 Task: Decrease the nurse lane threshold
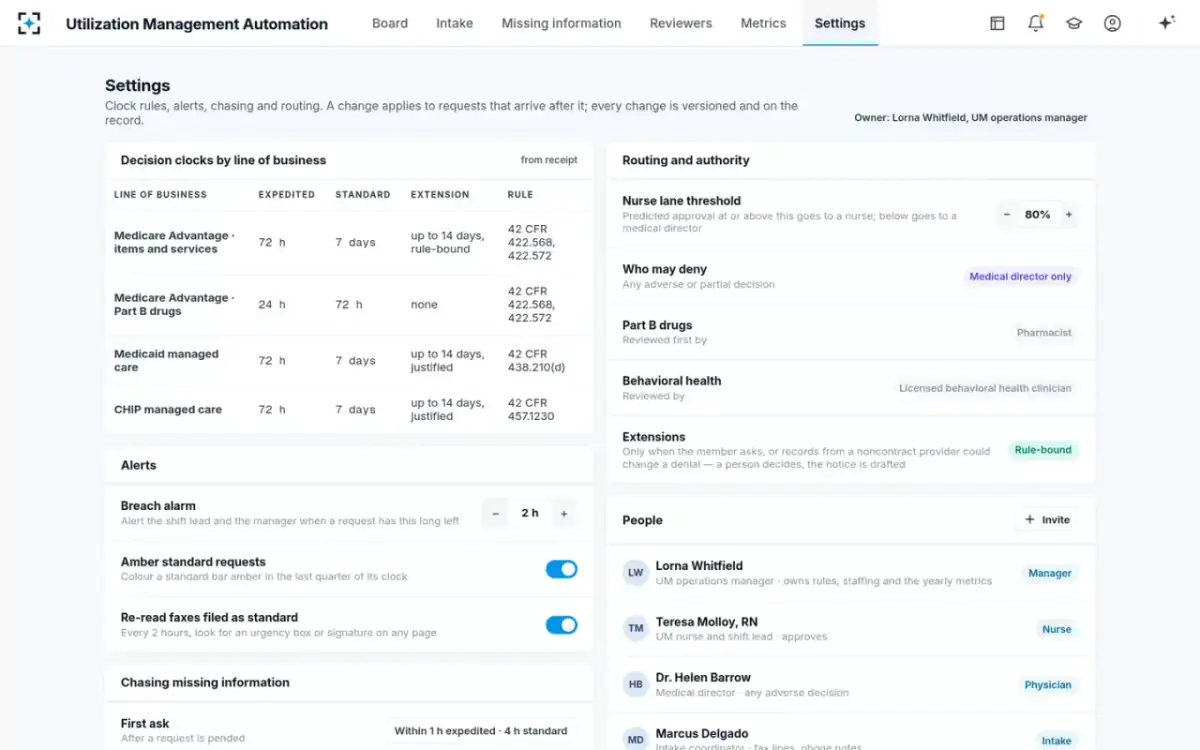(x=1007, y=215)
